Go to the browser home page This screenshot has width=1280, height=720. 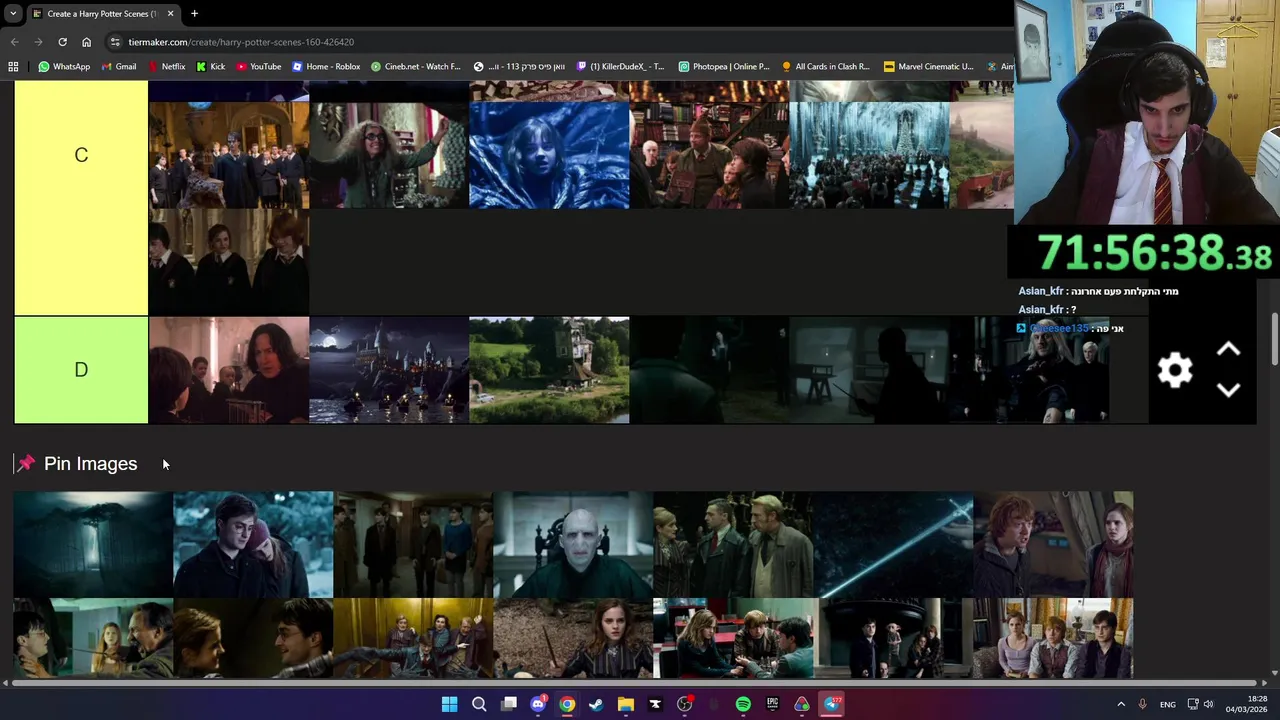click(x=86, y=42)
